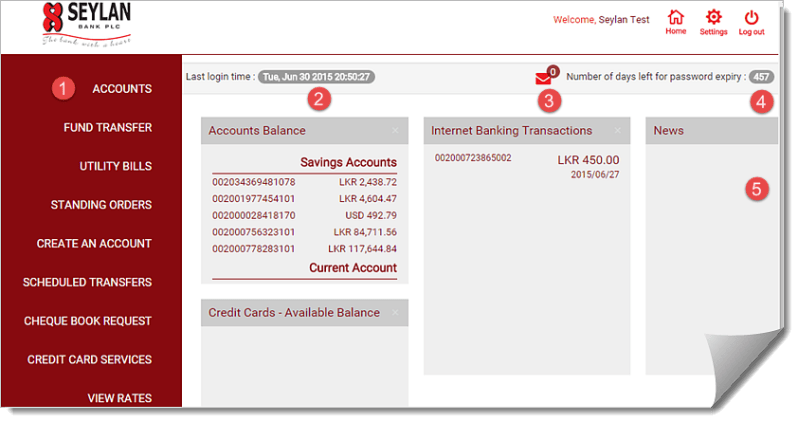Close the Internet Banking Transactions panel
Viewport: 798px width, 422px height.
pos(617,131)
